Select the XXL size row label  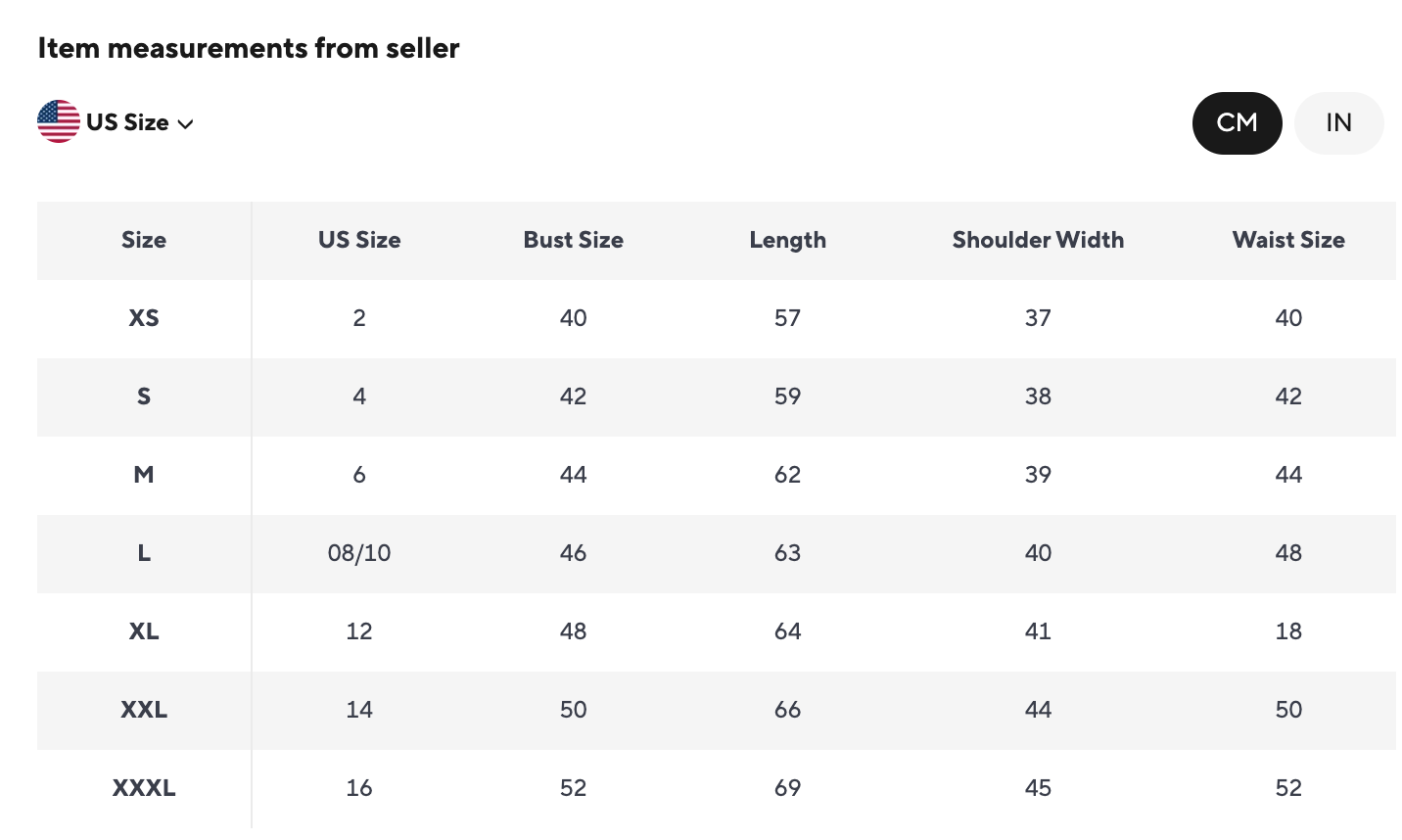(144, 710)
